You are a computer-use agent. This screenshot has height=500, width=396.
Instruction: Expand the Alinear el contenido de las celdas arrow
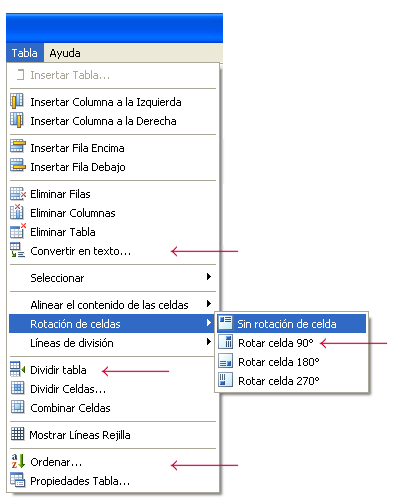209,304
